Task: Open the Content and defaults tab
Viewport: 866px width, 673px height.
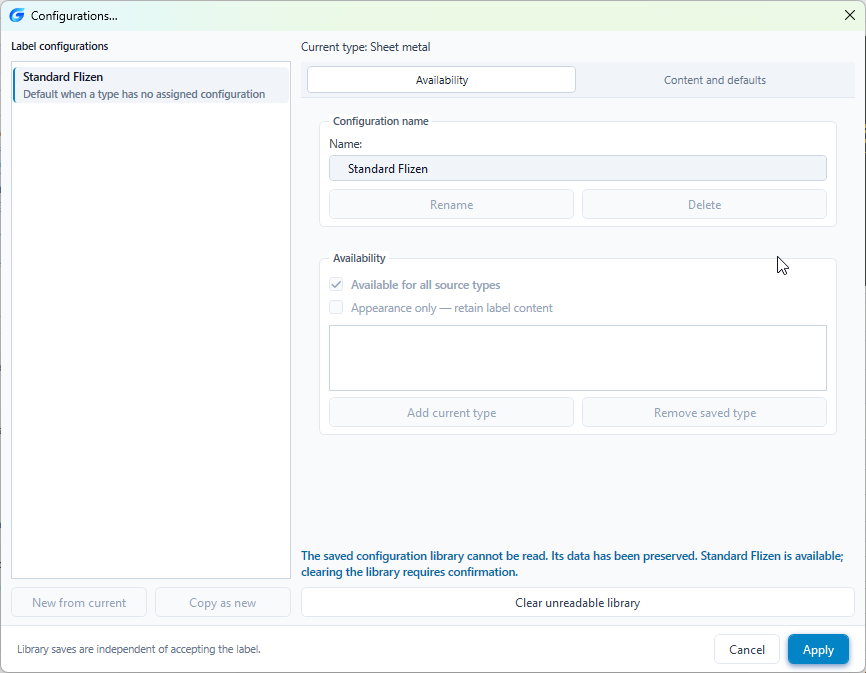Action: (715, 80)
